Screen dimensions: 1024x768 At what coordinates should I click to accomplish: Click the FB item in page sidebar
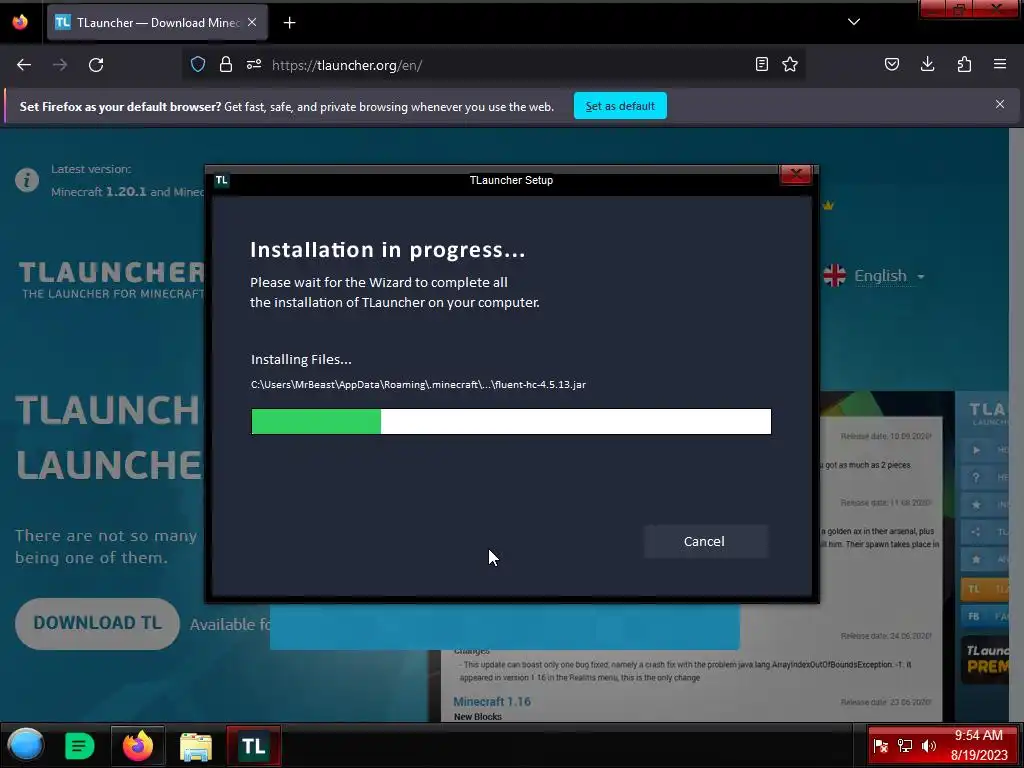point(985,616)
